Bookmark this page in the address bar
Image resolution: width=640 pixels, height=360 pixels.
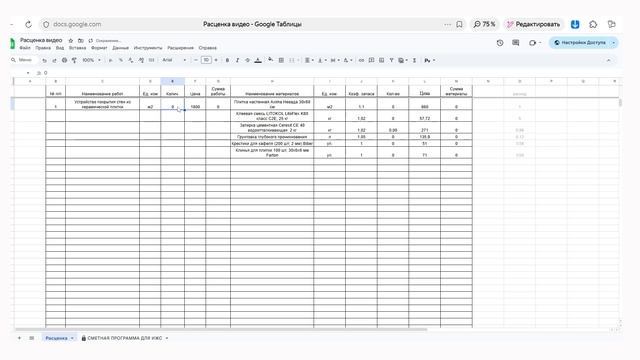click(459, 24)
